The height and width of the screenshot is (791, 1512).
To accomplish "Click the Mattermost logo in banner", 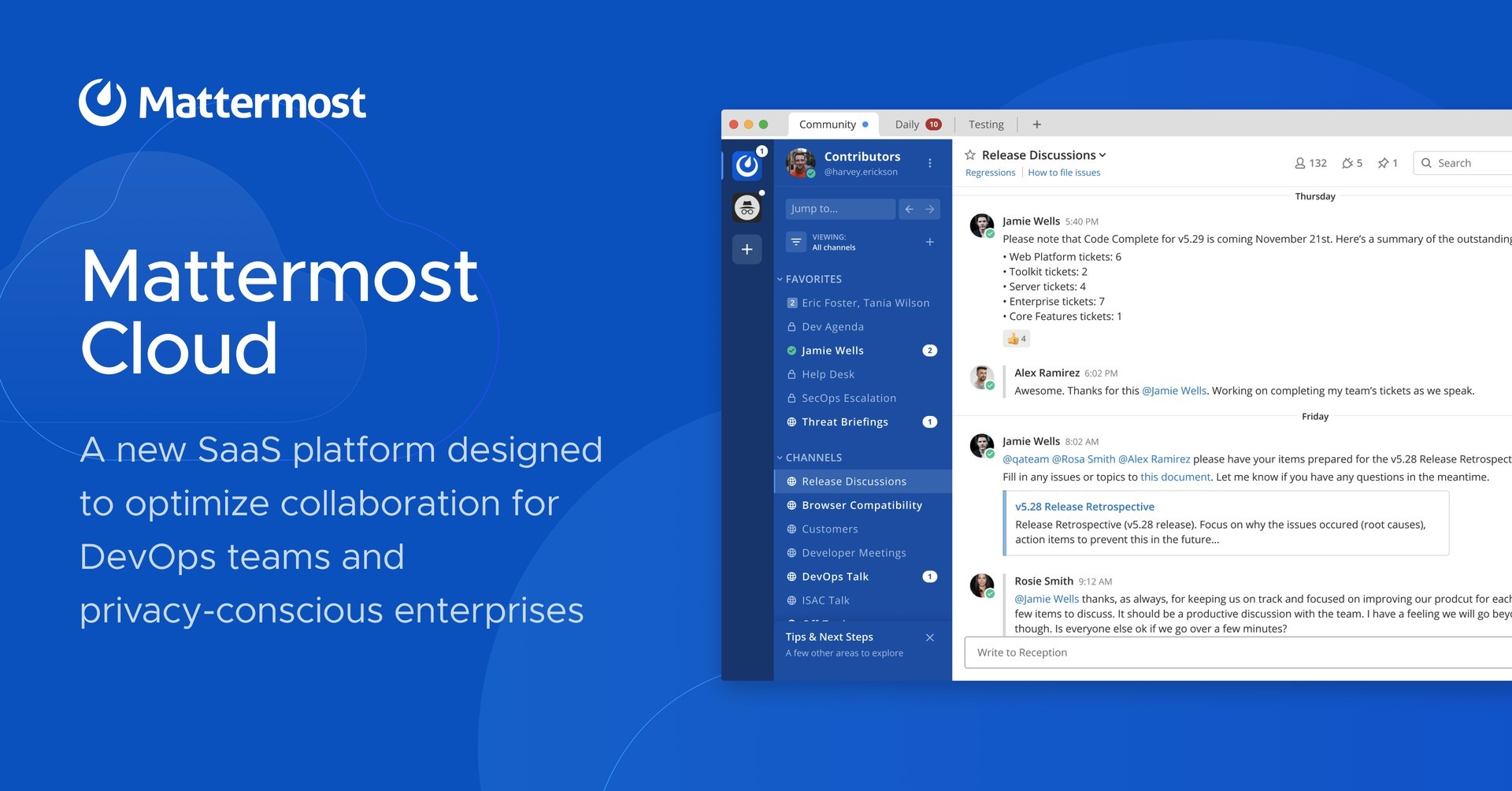I will [x=222, y=102].
